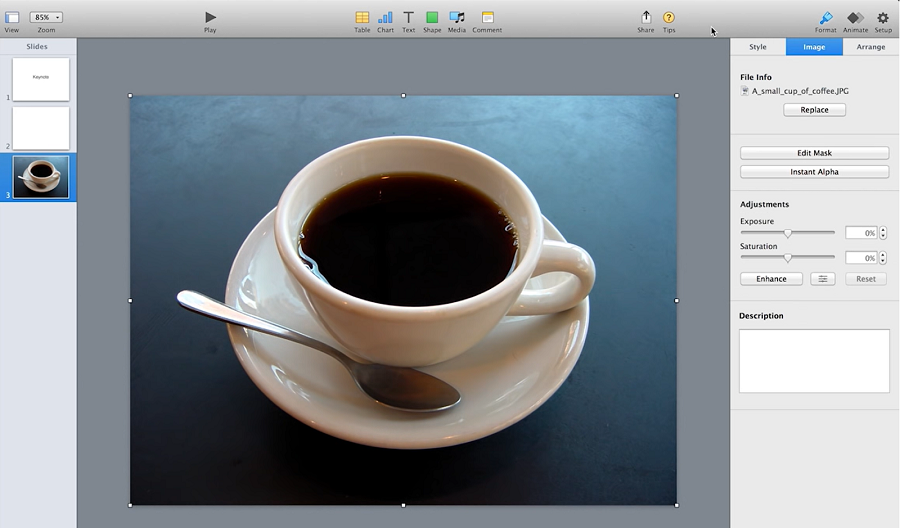
Task: Open the 85% Zoom dropdown
Action: coord(46,17)
